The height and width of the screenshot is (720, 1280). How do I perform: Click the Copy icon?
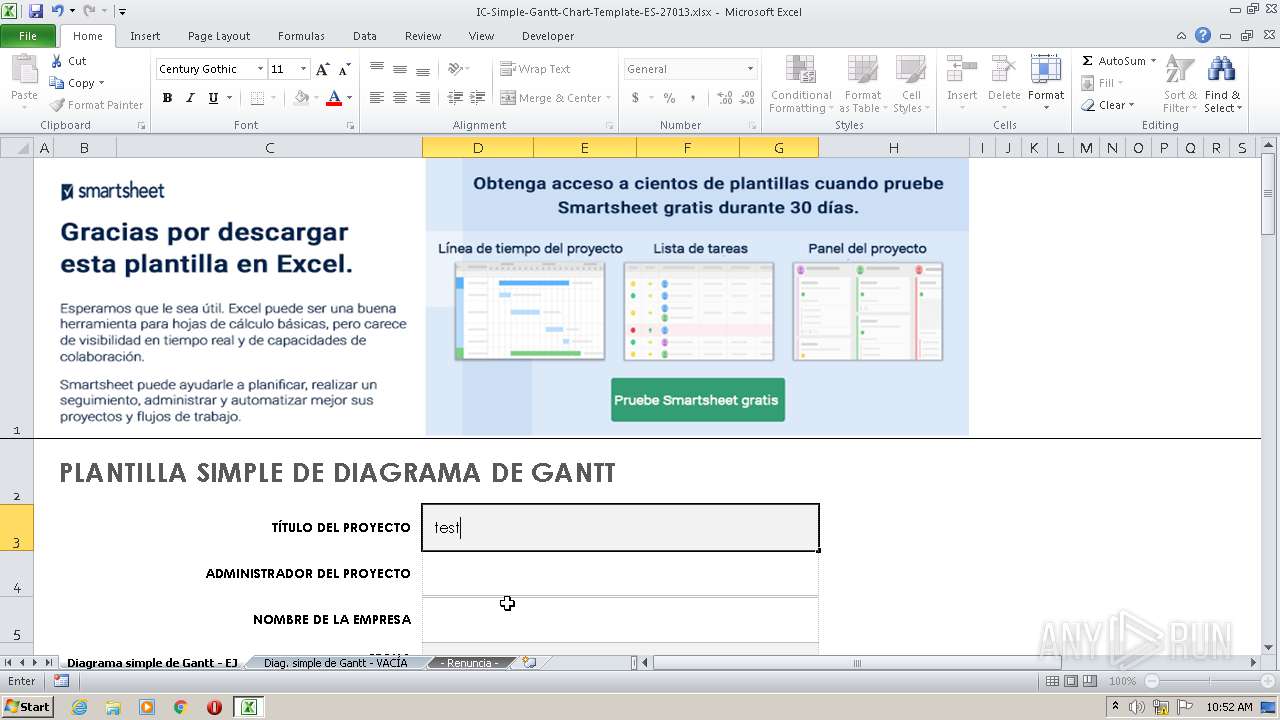point(57,83)
